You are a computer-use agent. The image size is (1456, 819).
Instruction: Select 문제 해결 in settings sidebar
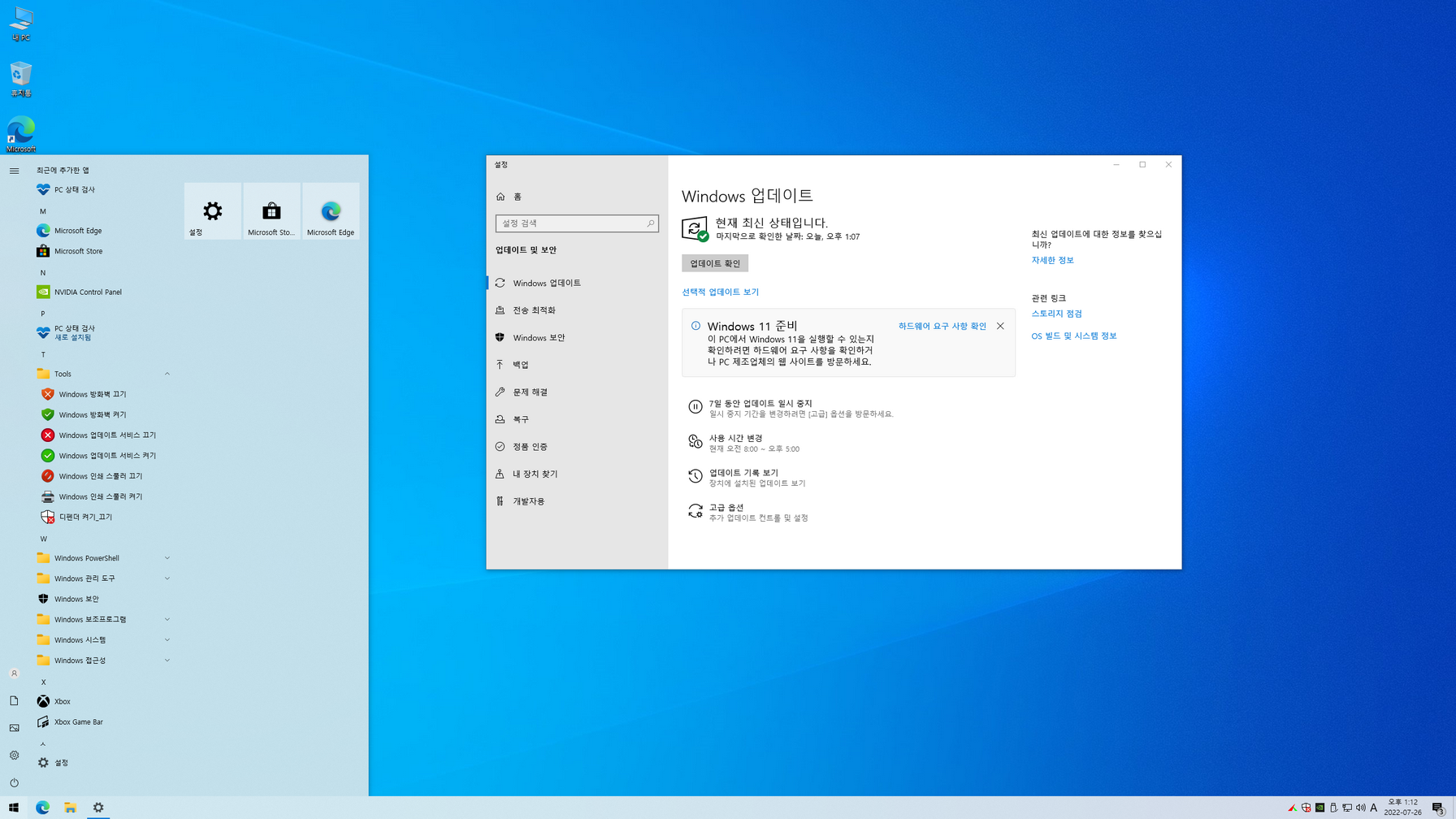coord(577,392)
